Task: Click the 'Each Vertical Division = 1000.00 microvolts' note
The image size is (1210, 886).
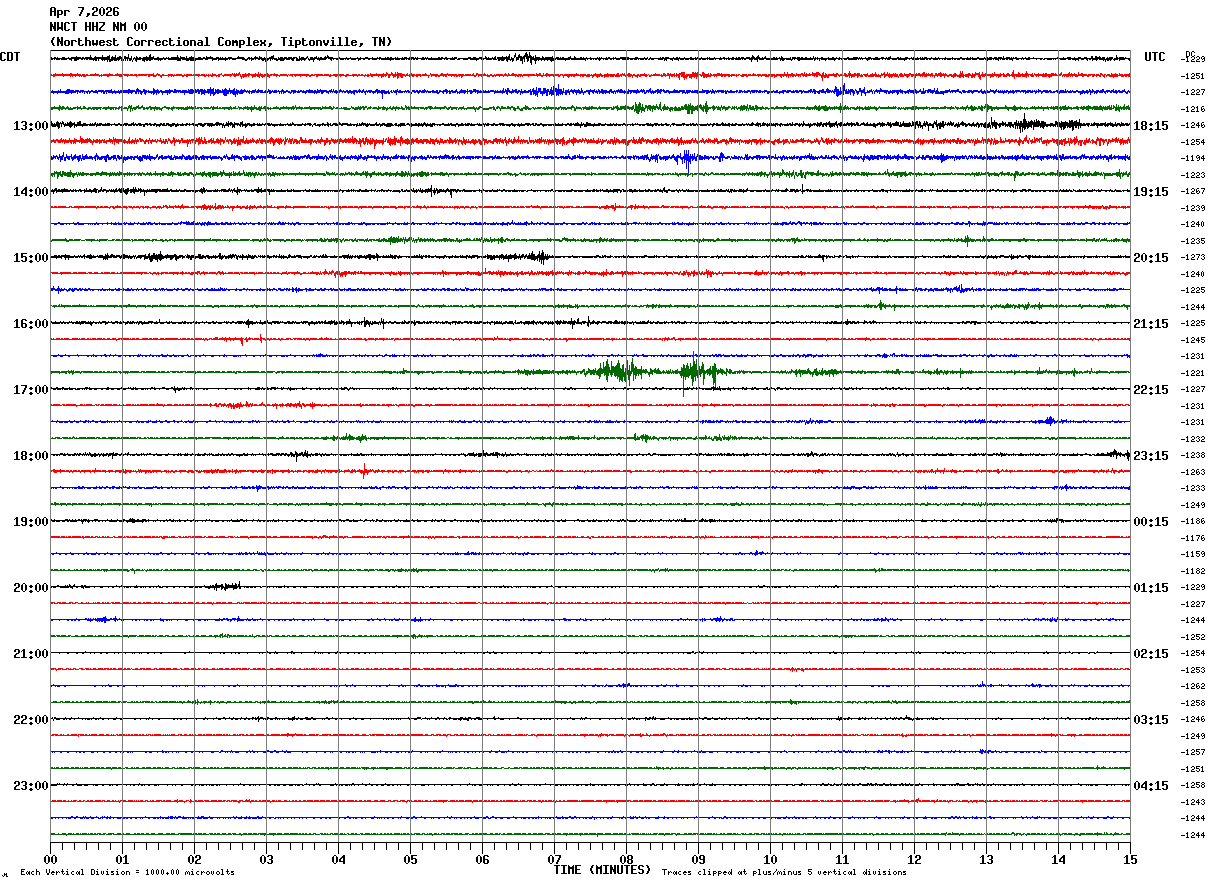Action: click(x=128, y=873)
